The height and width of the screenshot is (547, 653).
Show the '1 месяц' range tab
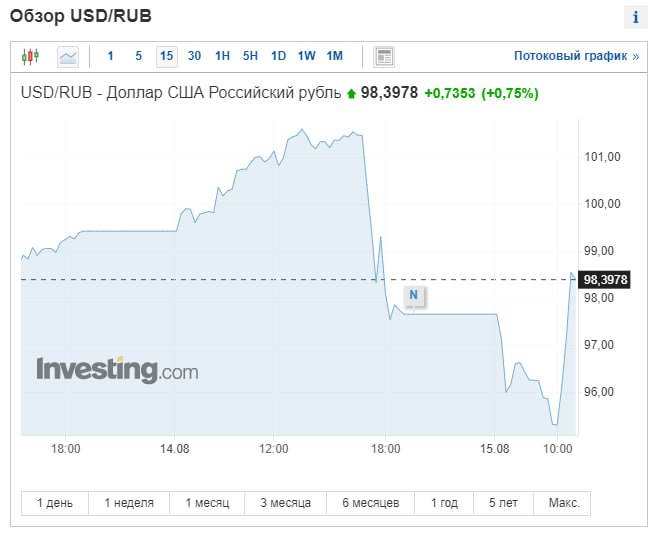pos(209,502)
